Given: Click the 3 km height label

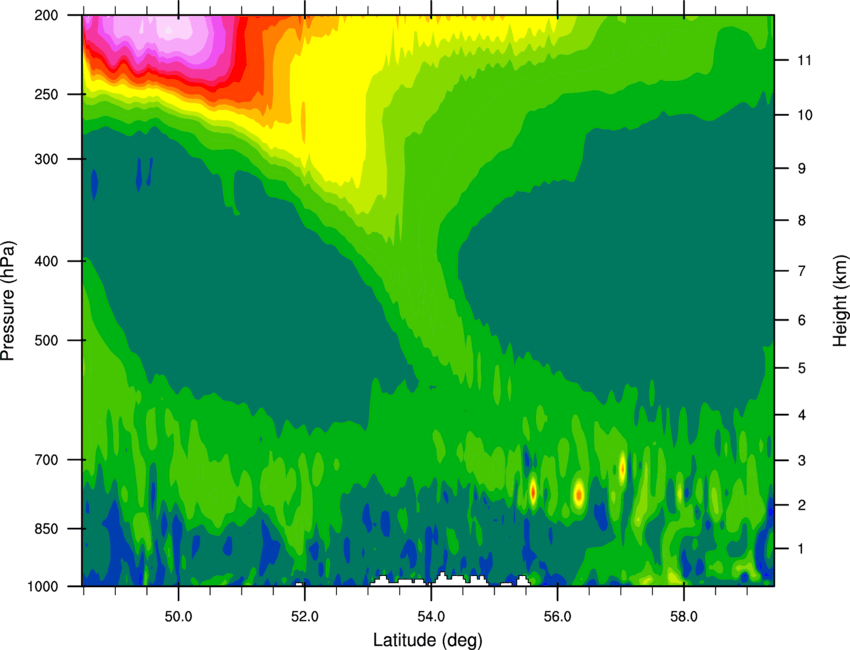Looking at the screenshot, I should [802, 461].
